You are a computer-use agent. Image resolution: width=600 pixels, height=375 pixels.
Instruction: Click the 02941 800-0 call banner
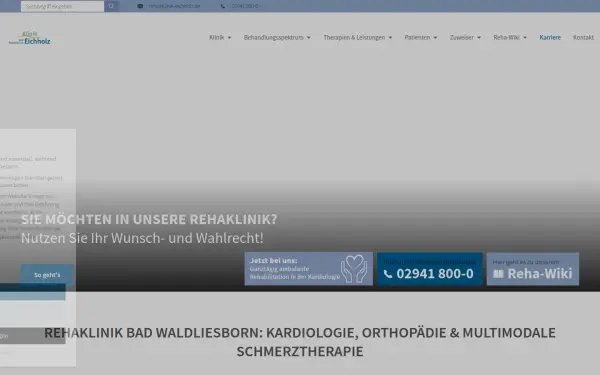tap(429, 269)
